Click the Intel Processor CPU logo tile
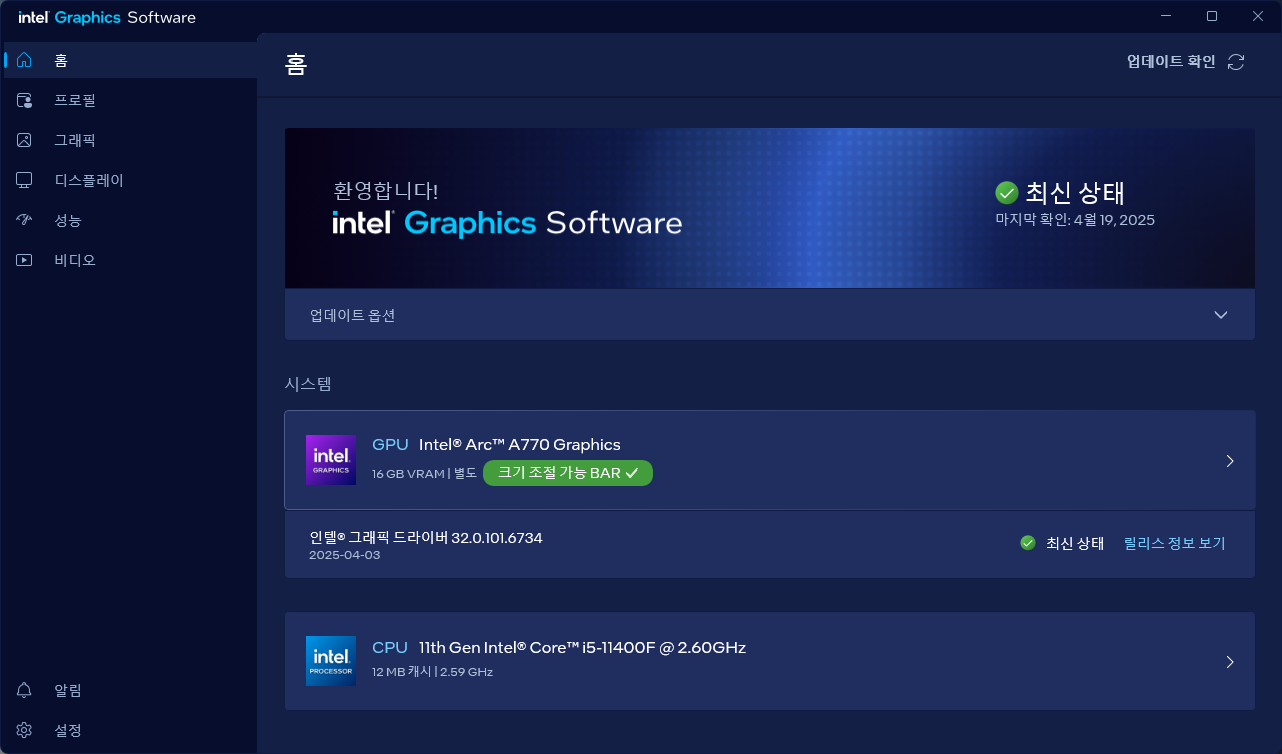Image resolution: width=1282 pixels, height=754 pixels. point(331,661)
